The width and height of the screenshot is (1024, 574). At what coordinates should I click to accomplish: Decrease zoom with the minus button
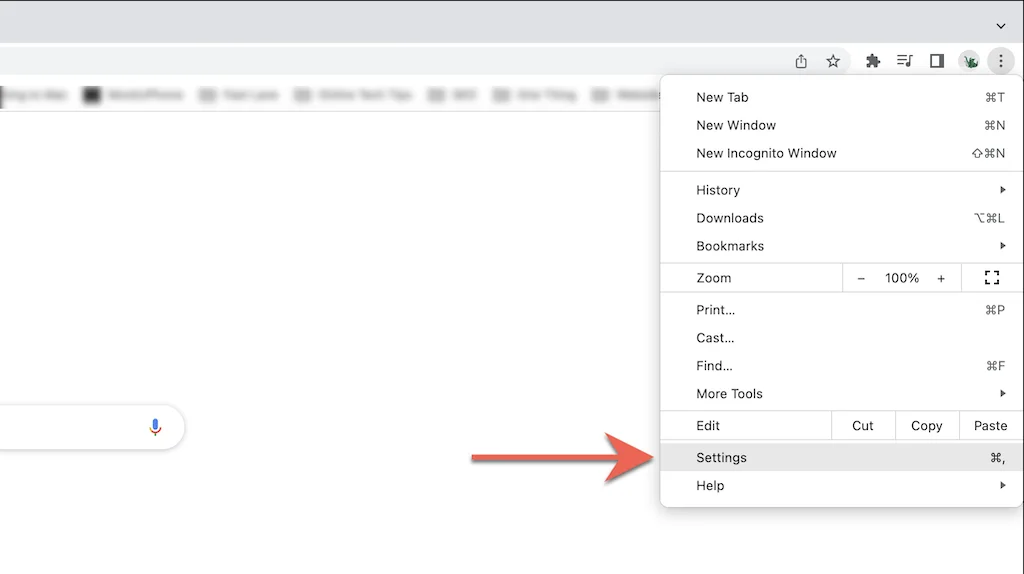click(861, 278)
